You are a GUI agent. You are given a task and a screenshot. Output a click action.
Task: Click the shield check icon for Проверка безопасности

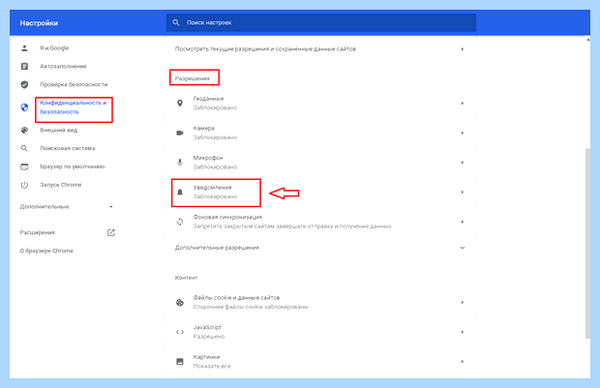[x=24, y=85]
